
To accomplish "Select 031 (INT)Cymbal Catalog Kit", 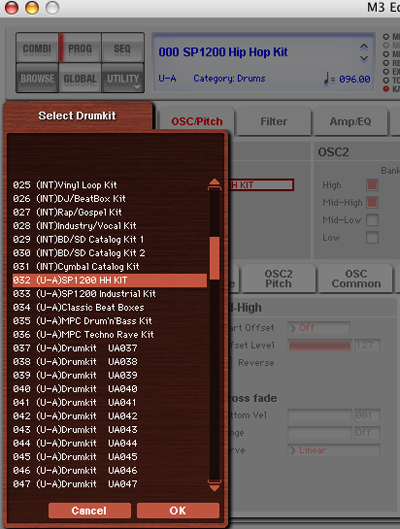I will point(110,267).
